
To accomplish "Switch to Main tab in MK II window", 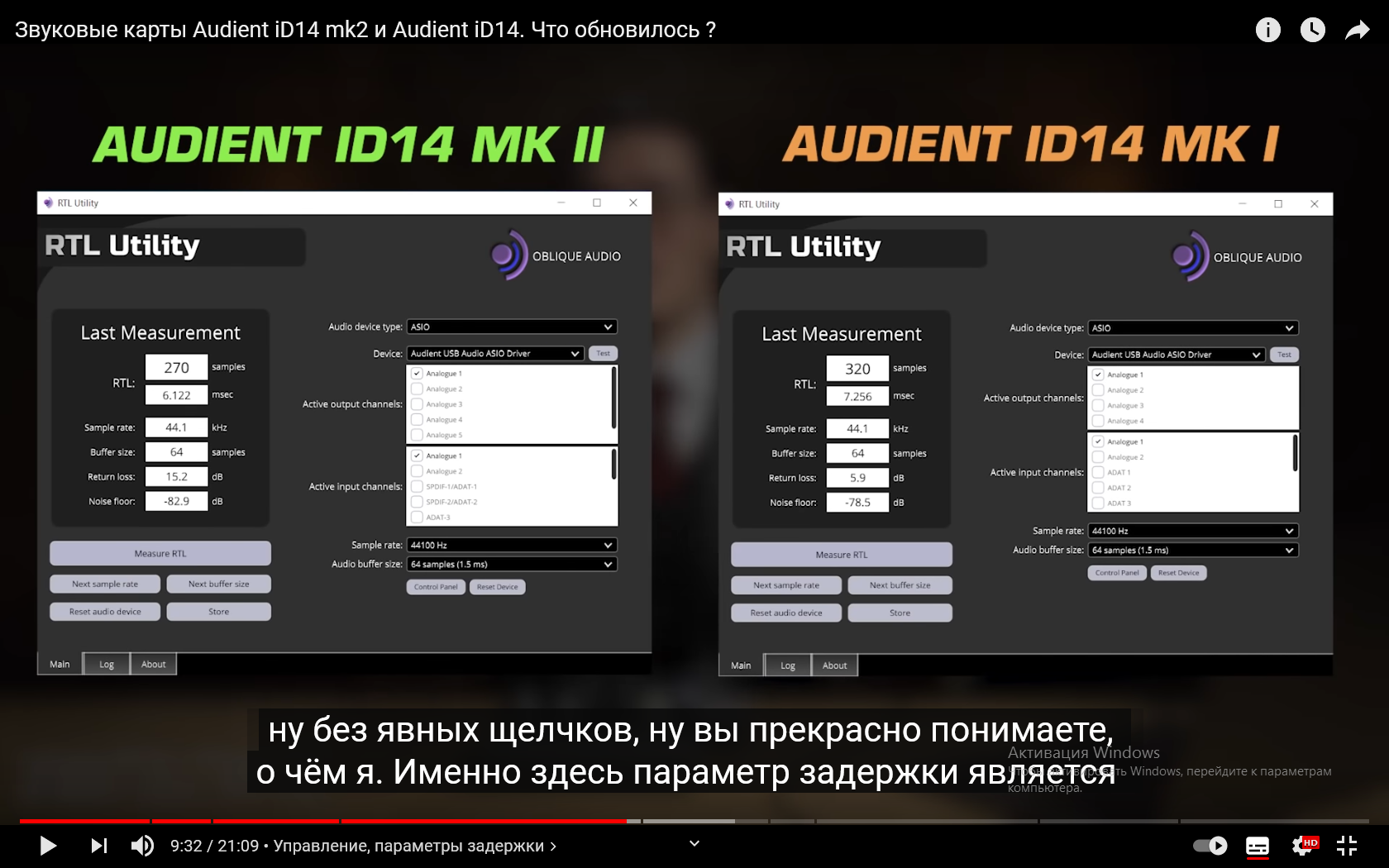I will pyautogui.click(x=60, y=664).
